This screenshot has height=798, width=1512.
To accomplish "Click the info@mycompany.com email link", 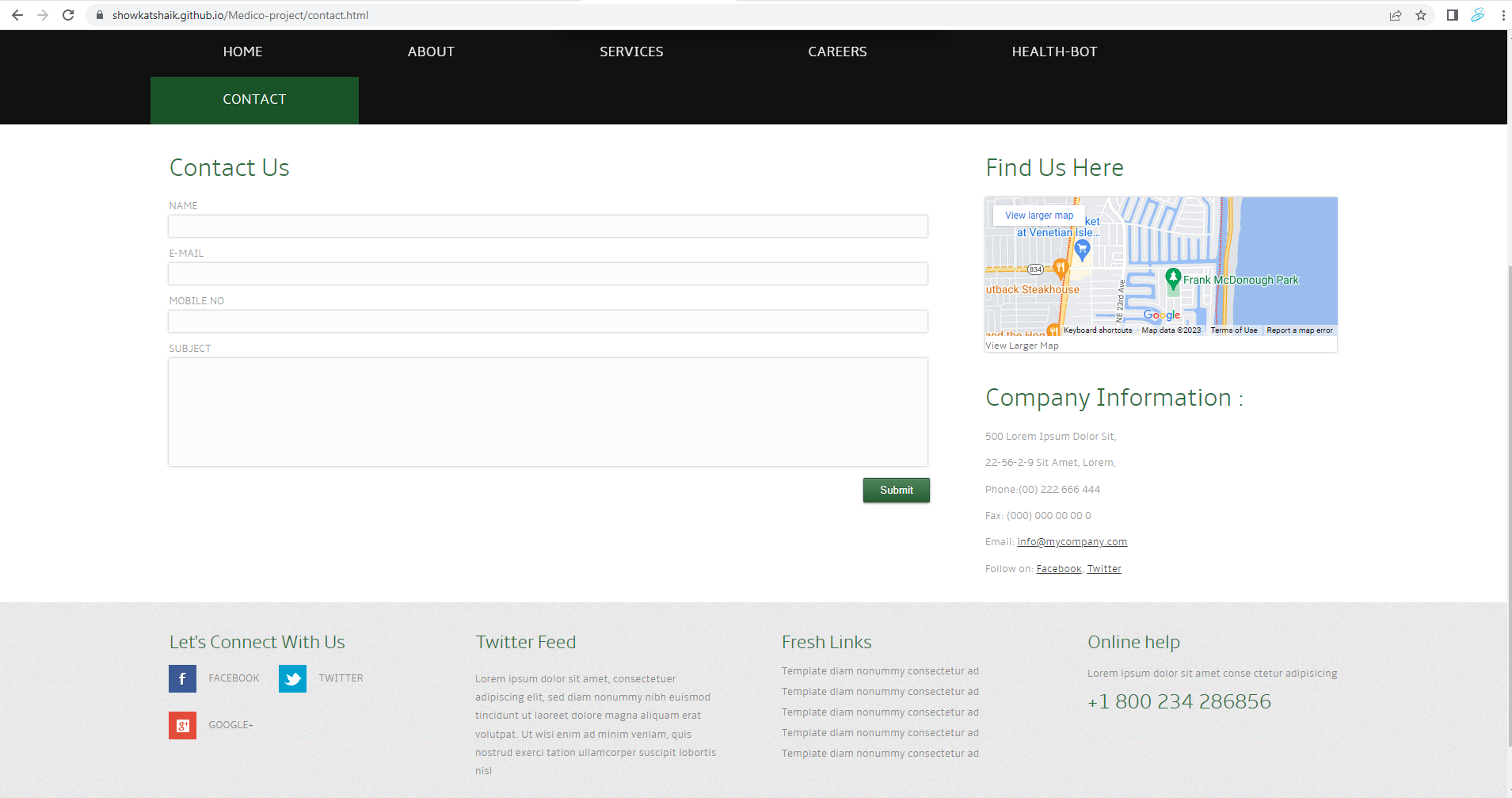I will (1071, 541).
